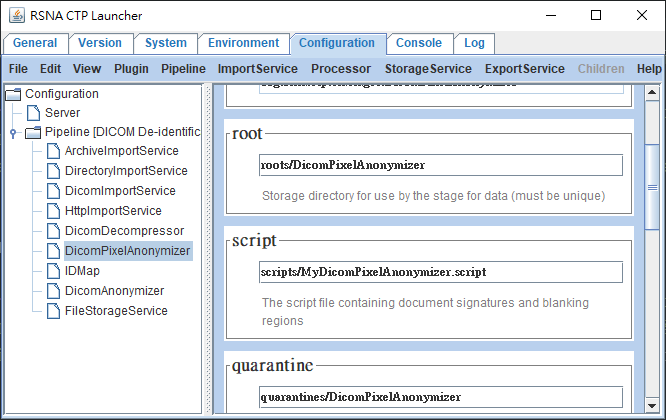Click the scrollbar up arrow
This screenshot has width=666, height=420.
[652, 92]
